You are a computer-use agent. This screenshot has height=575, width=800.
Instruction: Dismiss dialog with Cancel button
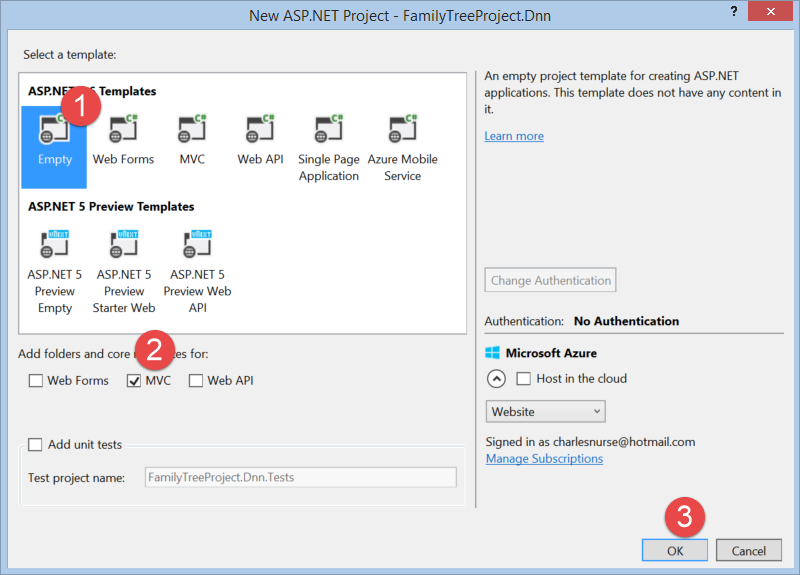pos(748,551)
